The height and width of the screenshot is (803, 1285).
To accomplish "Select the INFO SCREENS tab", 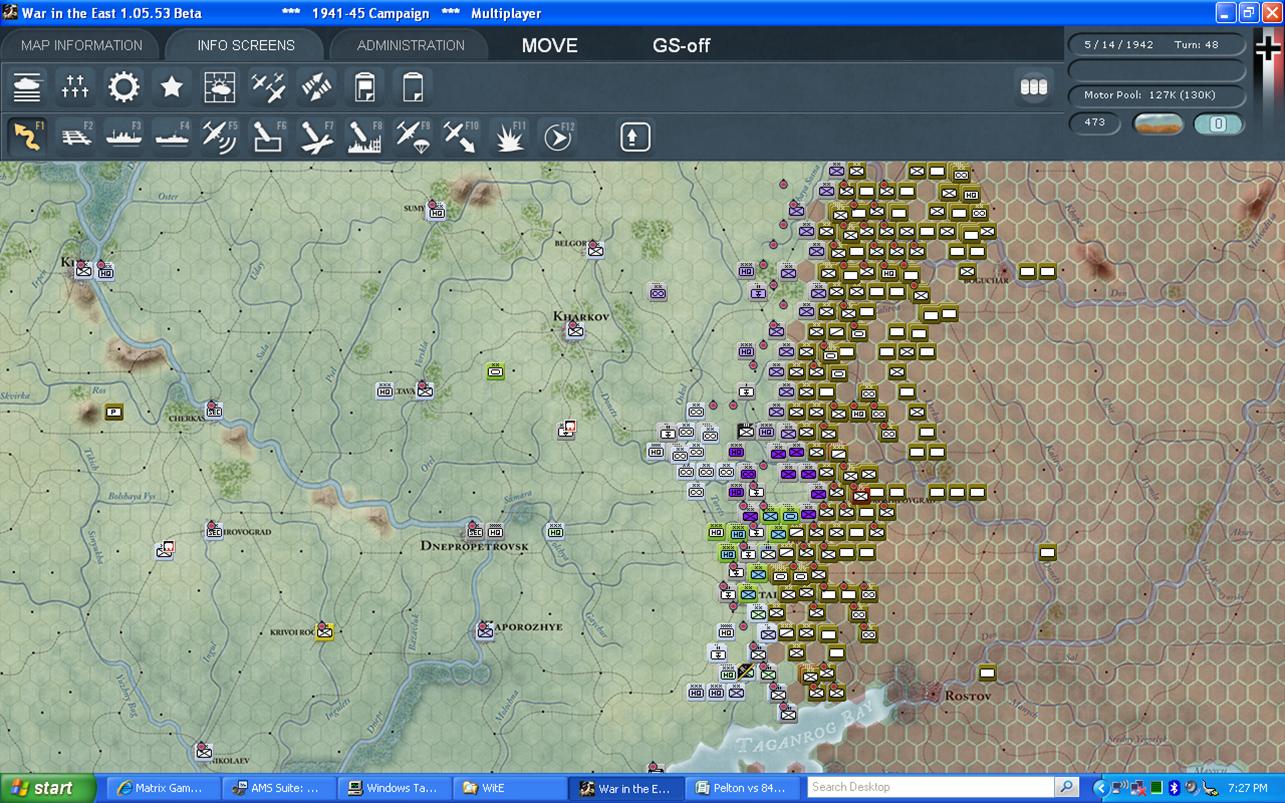I will [x=246, y=45].
